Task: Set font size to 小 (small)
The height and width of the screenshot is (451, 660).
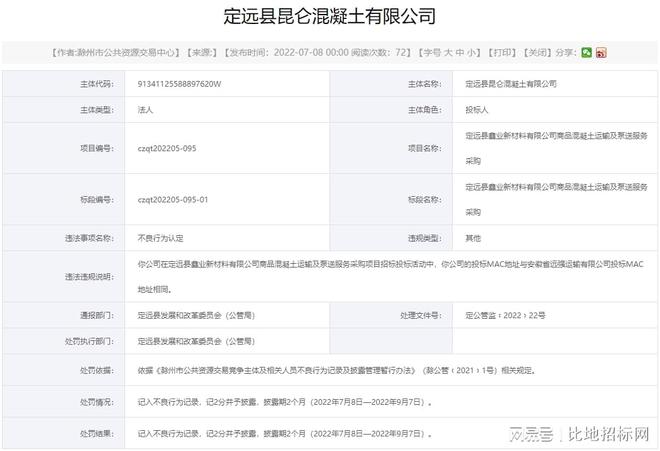Action: [471, 53]
